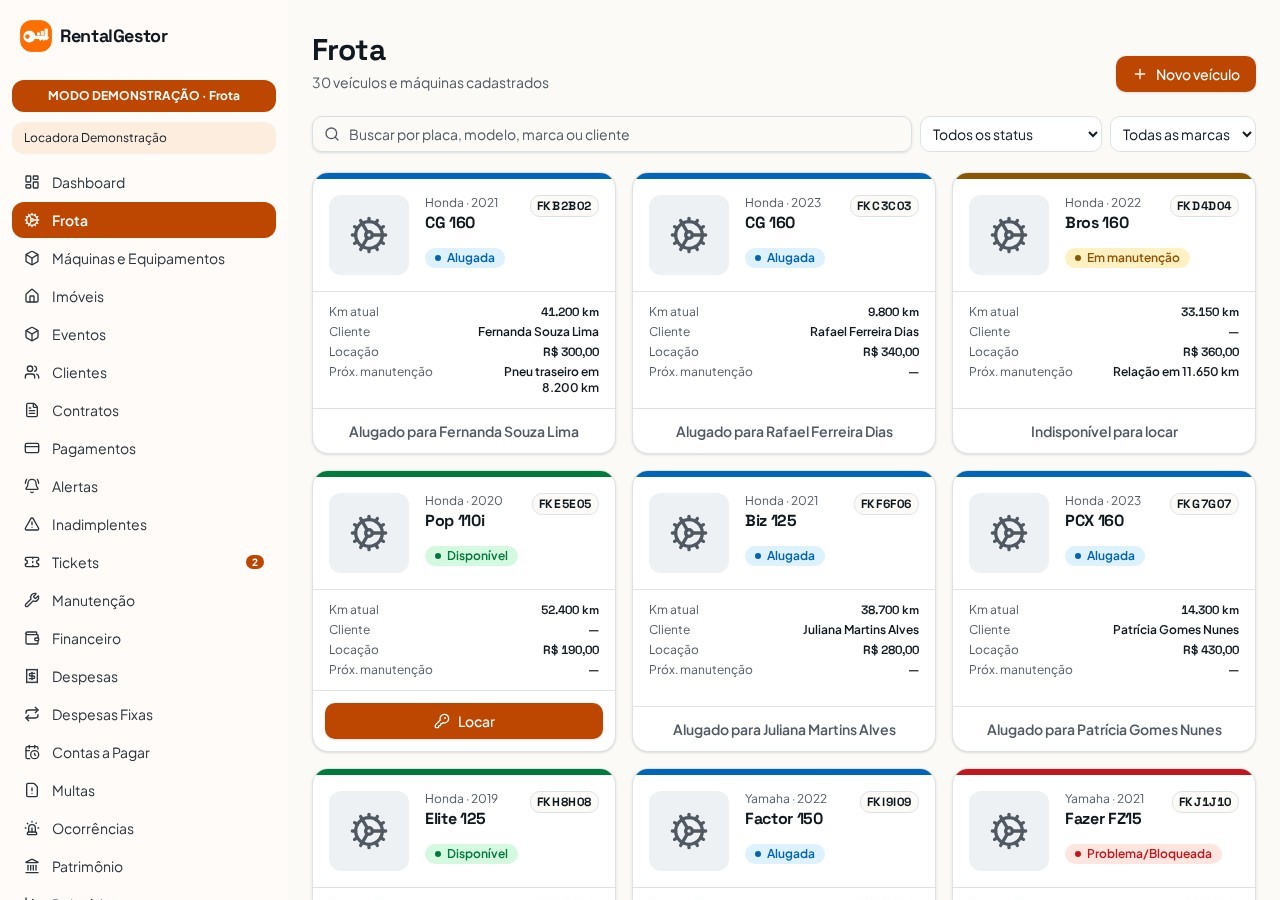Click the Ocorrências siren icon
This screenshot has width=1280, height=900.
point(32,828)
